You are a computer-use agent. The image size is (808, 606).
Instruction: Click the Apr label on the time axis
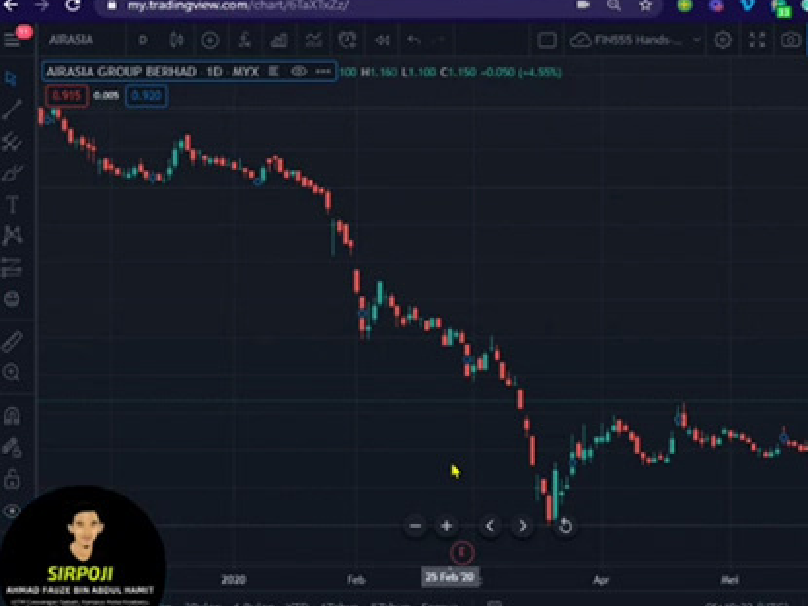click(x=601, y=580)
